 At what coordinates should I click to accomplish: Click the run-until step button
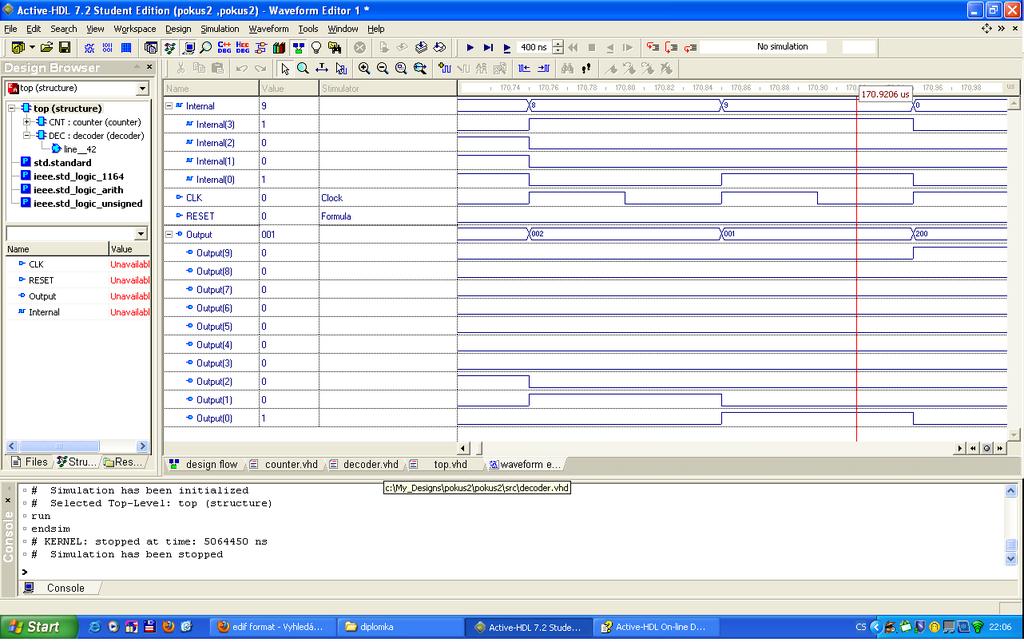pyautogui.click(x=488, y=47)
